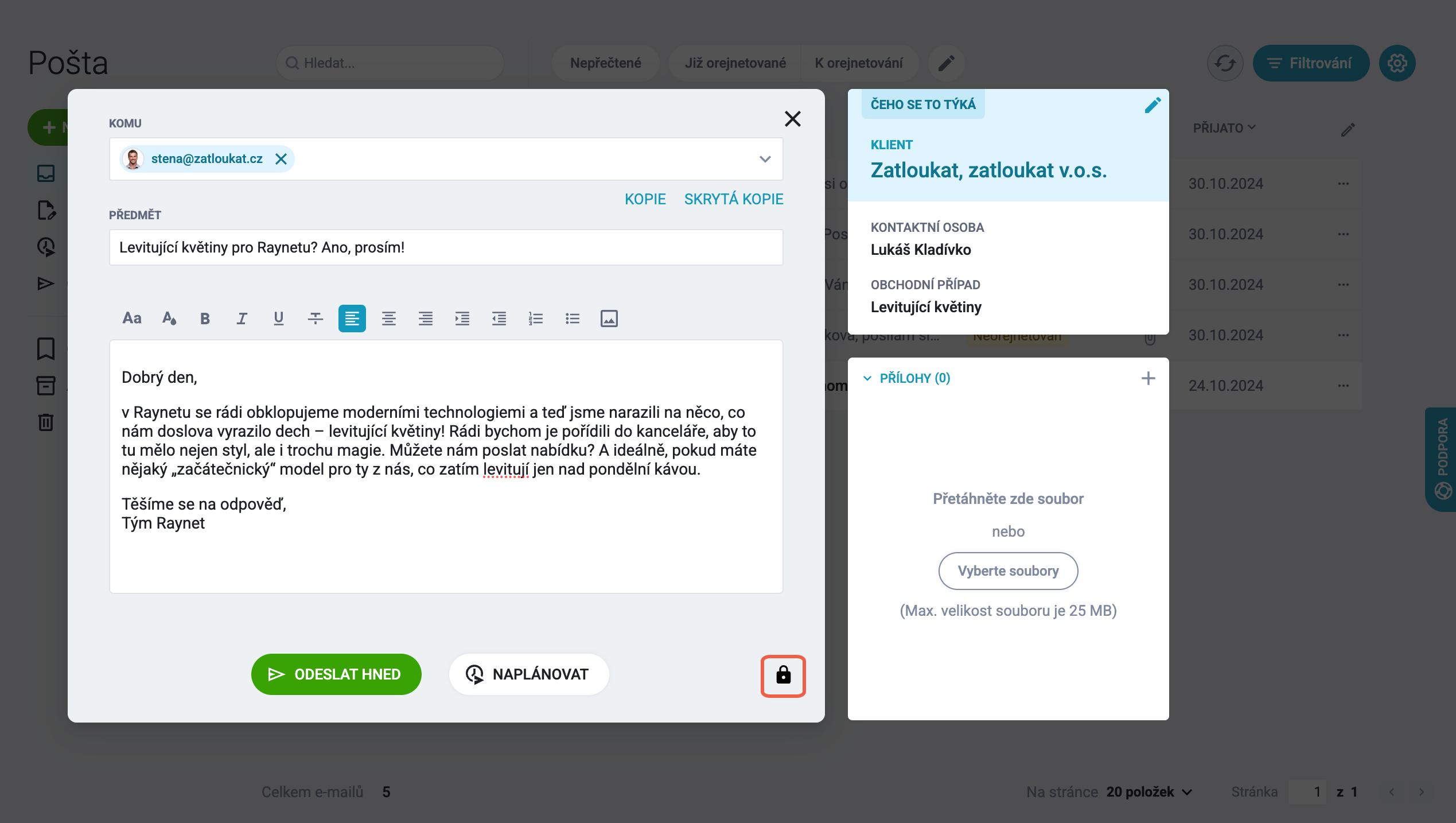This screenshot has width=1456, height=823.
Task: Edit table columns pencil icon
Action: click(1348, 130)
